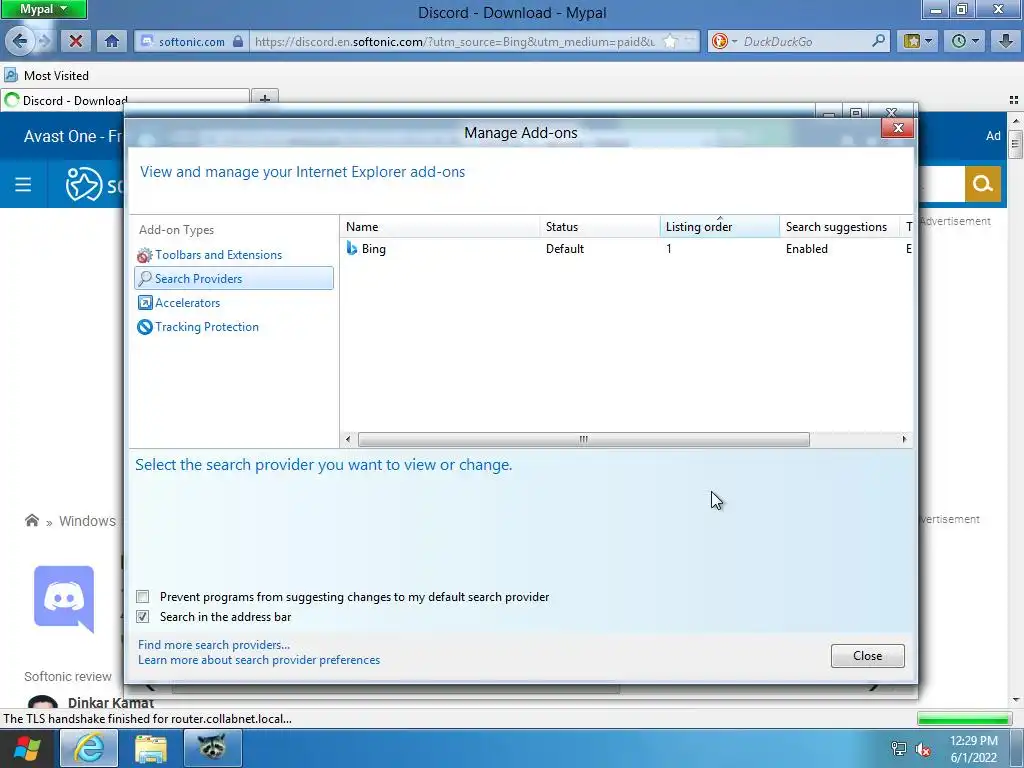Bookmark this page with the star icon
This screenshot has width=1024, height=768.
click(671, 41)
